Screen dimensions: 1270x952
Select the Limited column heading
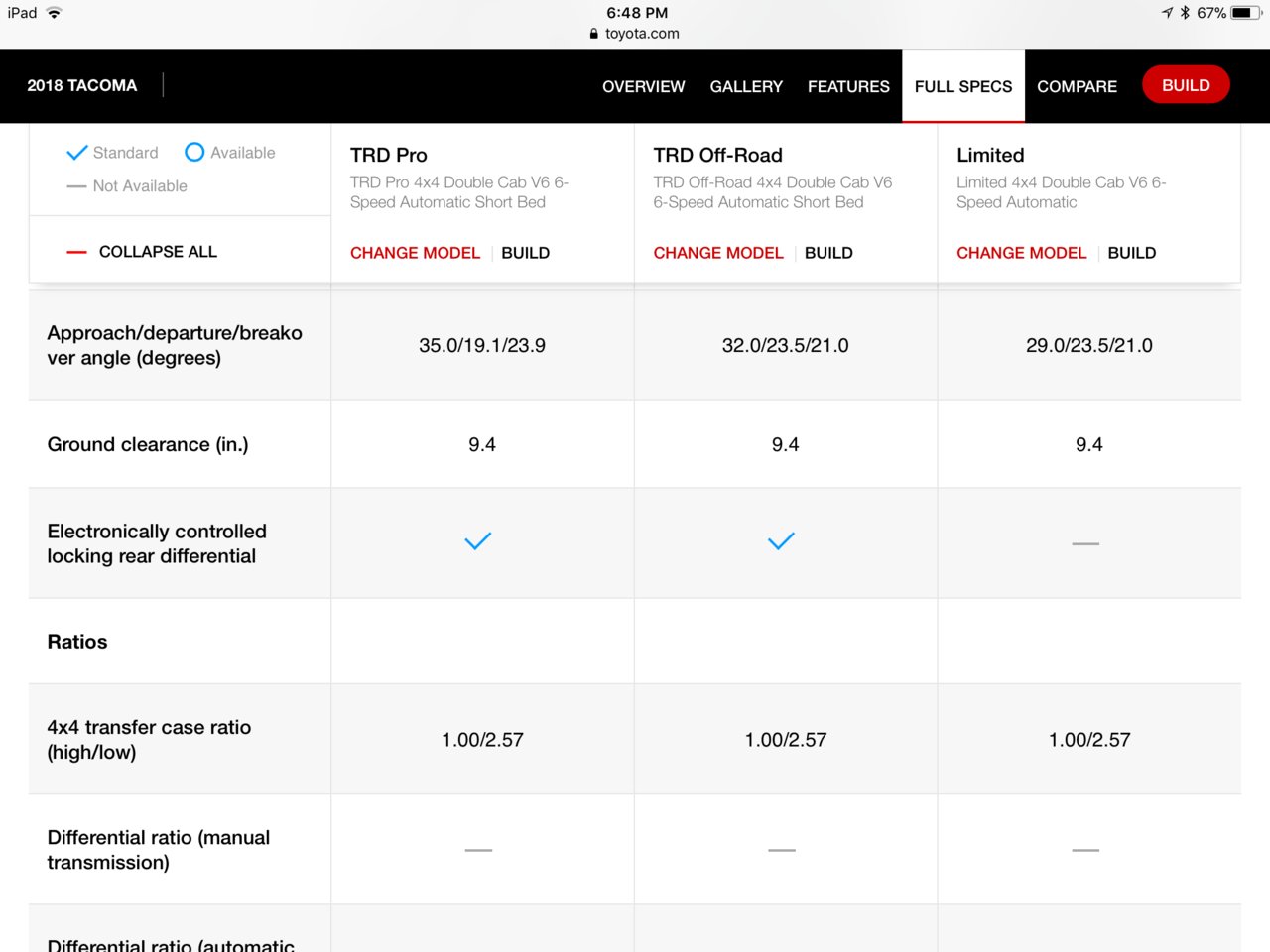click(990, 155)
